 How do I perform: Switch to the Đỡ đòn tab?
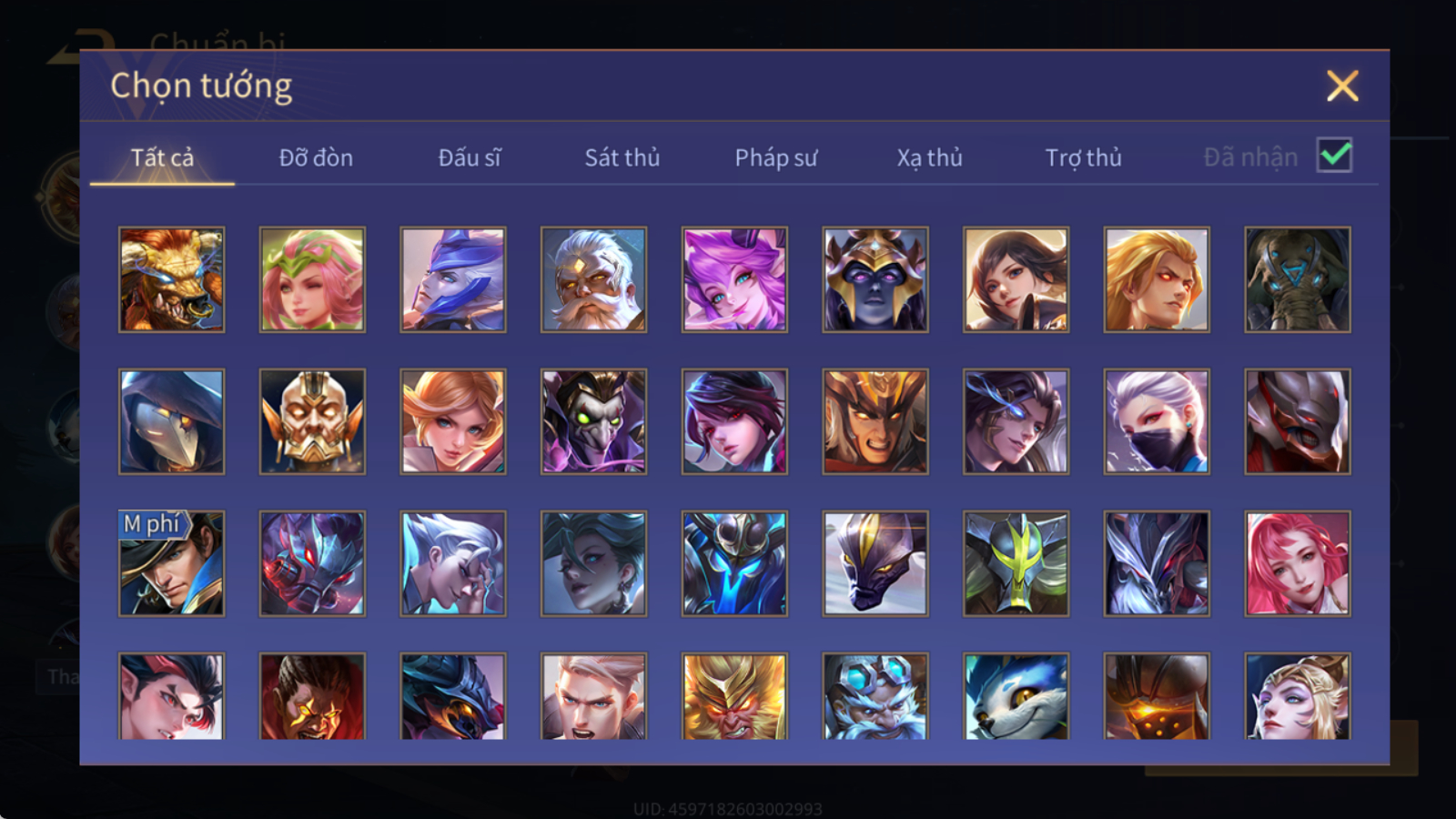tap(316, 157)
